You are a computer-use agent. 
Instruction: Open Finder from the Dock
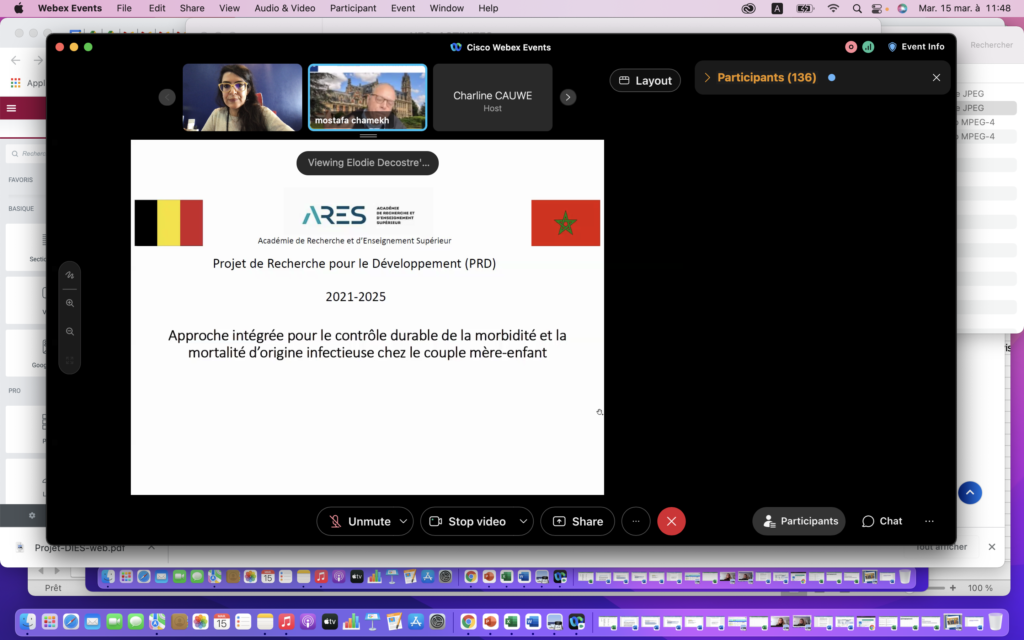point(27,621)
